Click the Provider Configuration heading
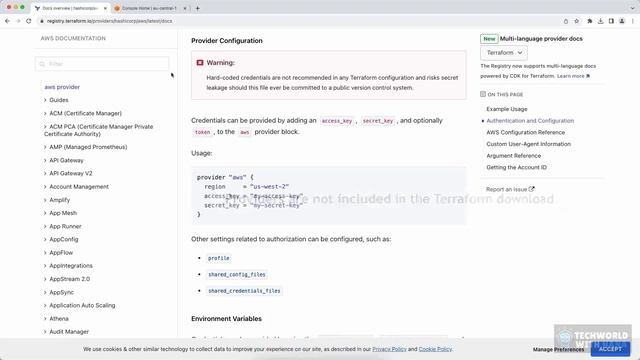Screen dimensions: 640x360 [227, 41]
